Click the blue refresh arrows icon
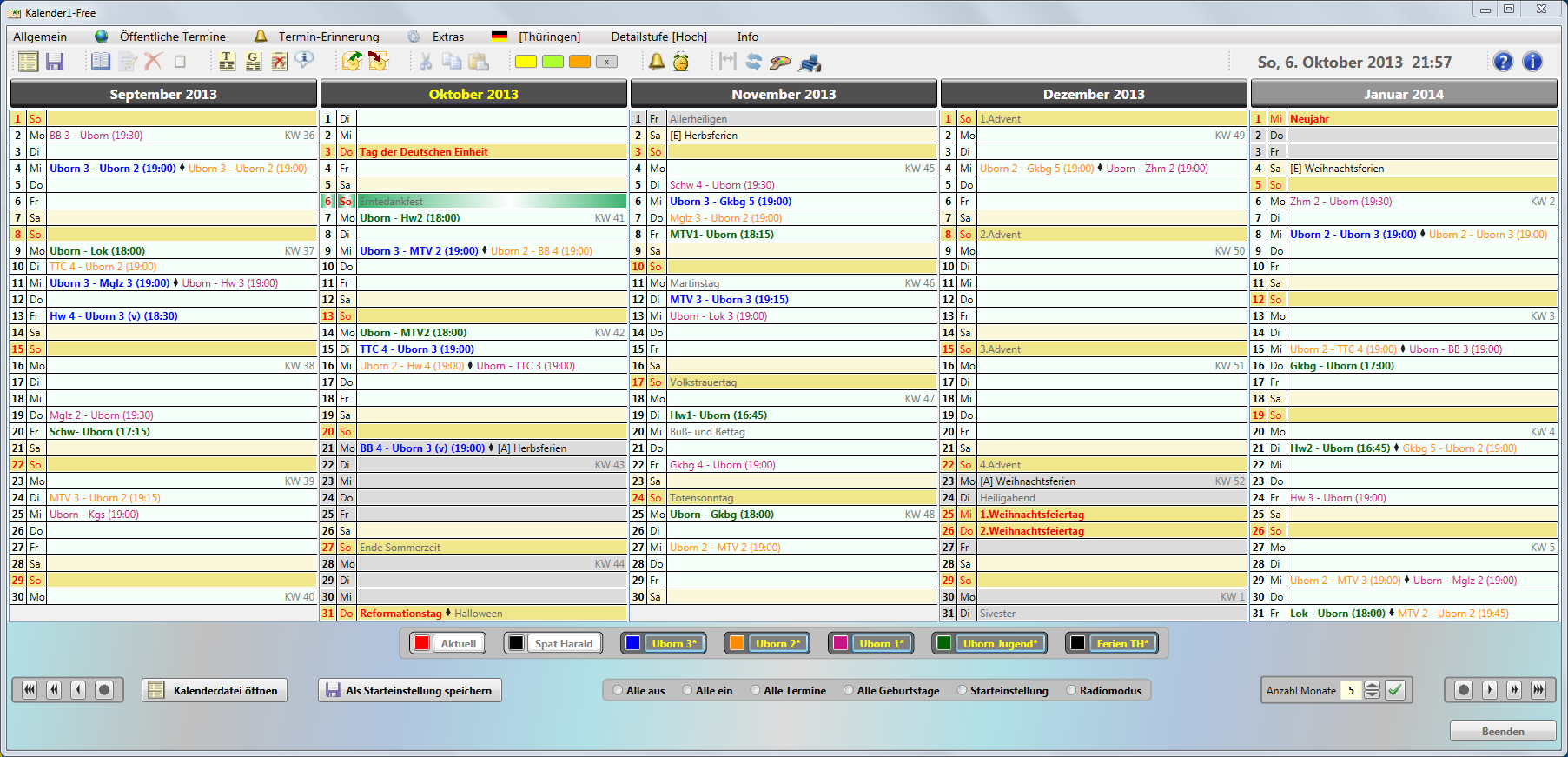Image resolution: width=1568 pixels, height=757 pixels. click(753, 62)
